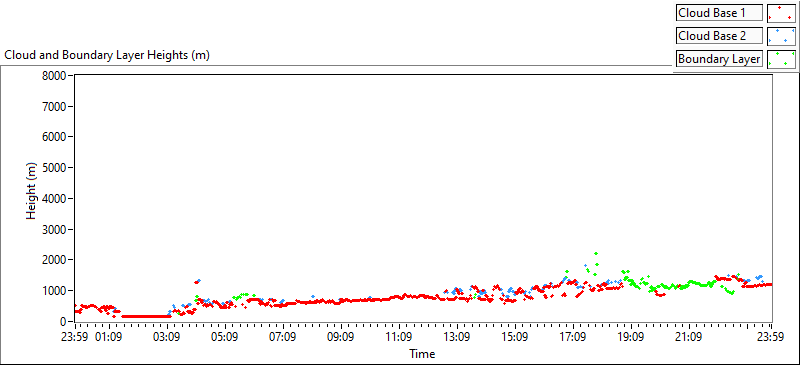The image size is (800, 365).
Task: Click the Boundary Layer green plot sample icon
Action: (781, 59)
